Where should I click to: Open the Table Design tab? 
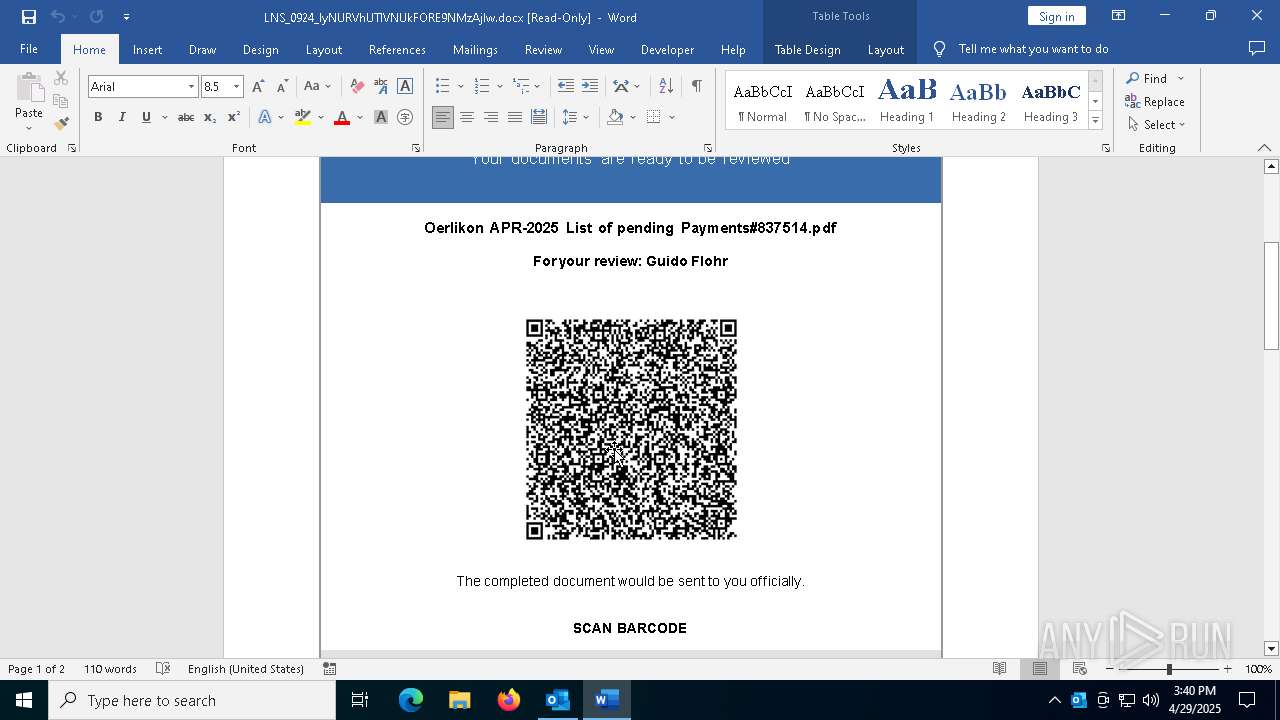coord(807,49)
